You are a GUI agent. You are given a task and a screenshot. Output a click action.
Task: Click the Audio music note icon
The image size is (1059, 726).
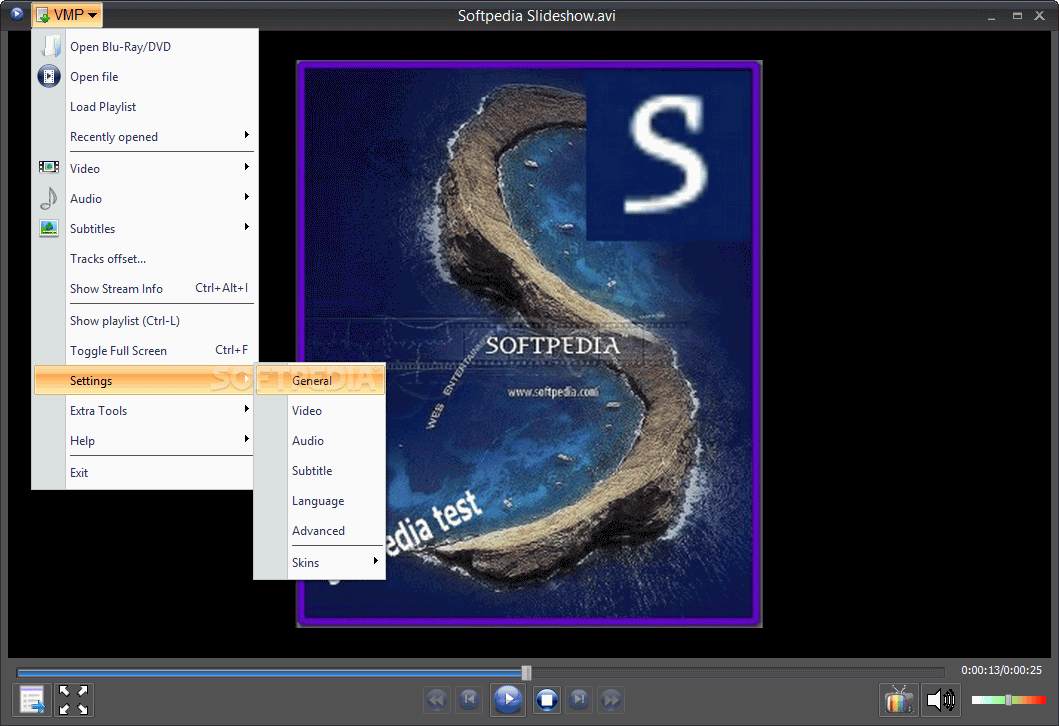pos(49,198)
